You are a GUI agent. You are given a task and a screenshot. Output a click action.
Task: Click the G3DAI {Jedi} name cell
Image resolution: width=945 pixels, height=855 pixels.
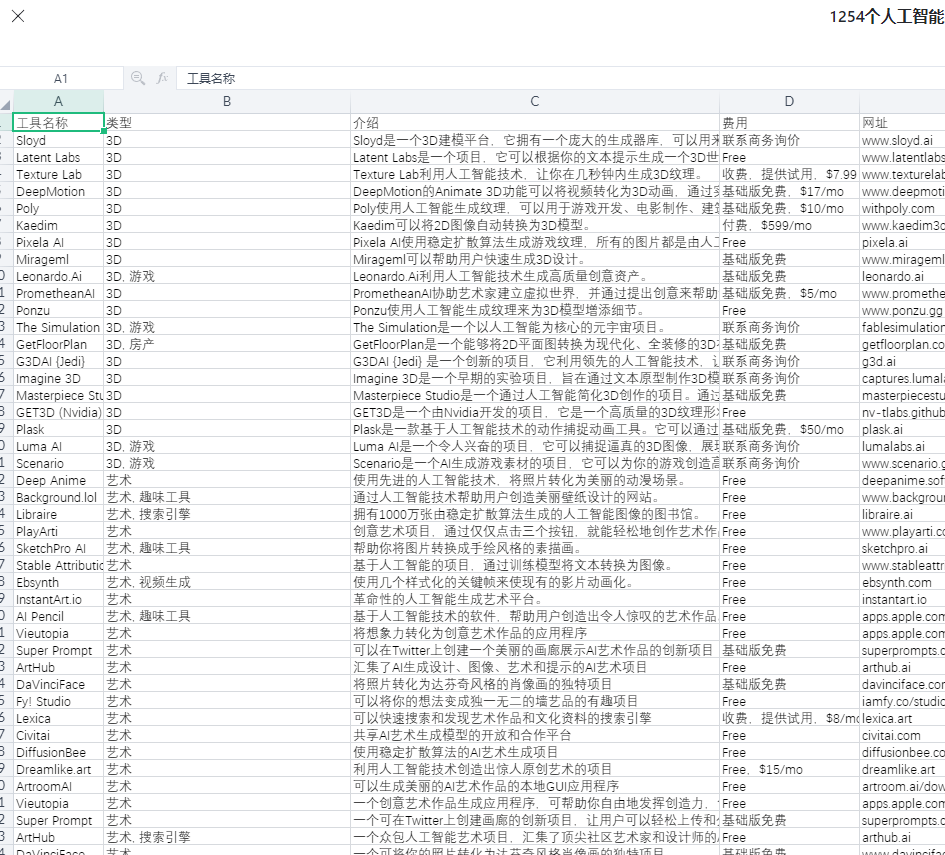coord(58,362)
